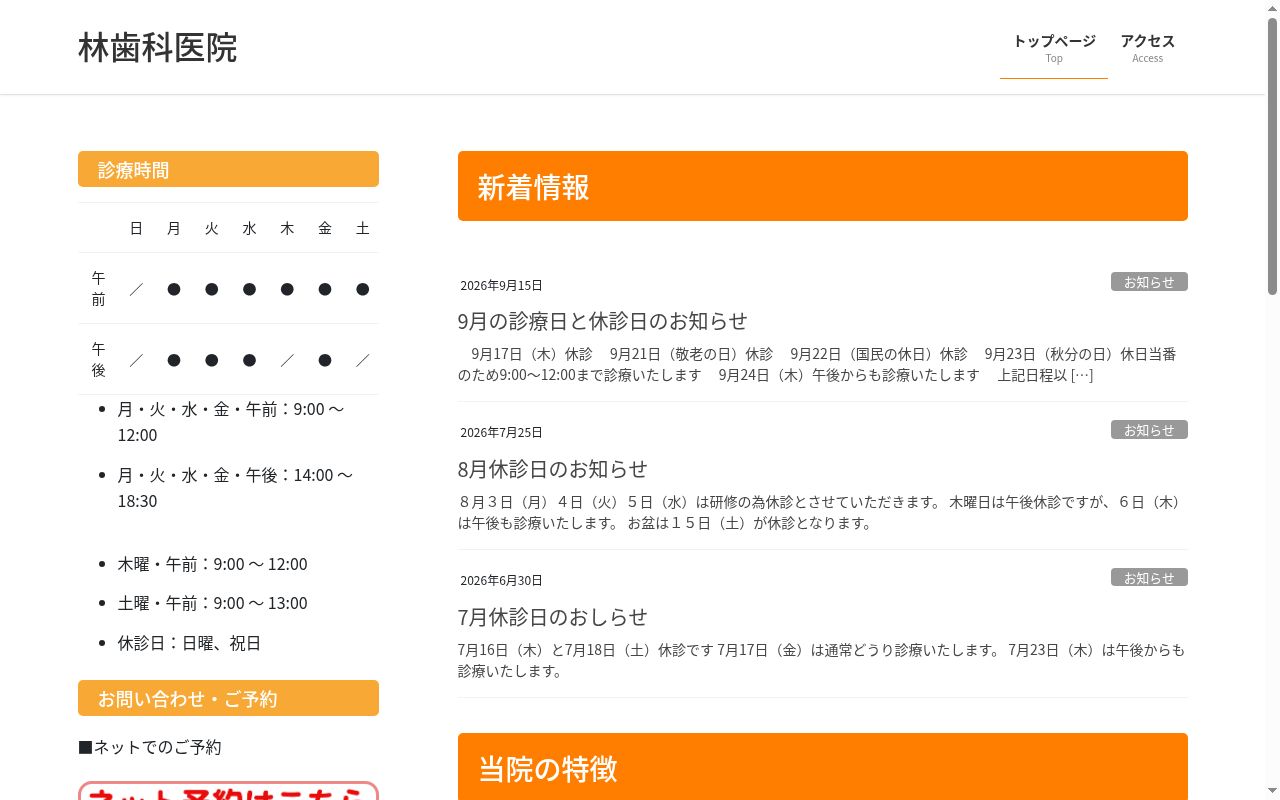Screen dimensions: 1280x800
Task: Click the お知らせ tag on the 2026年6月30日 post
Action: (1149, 578)
